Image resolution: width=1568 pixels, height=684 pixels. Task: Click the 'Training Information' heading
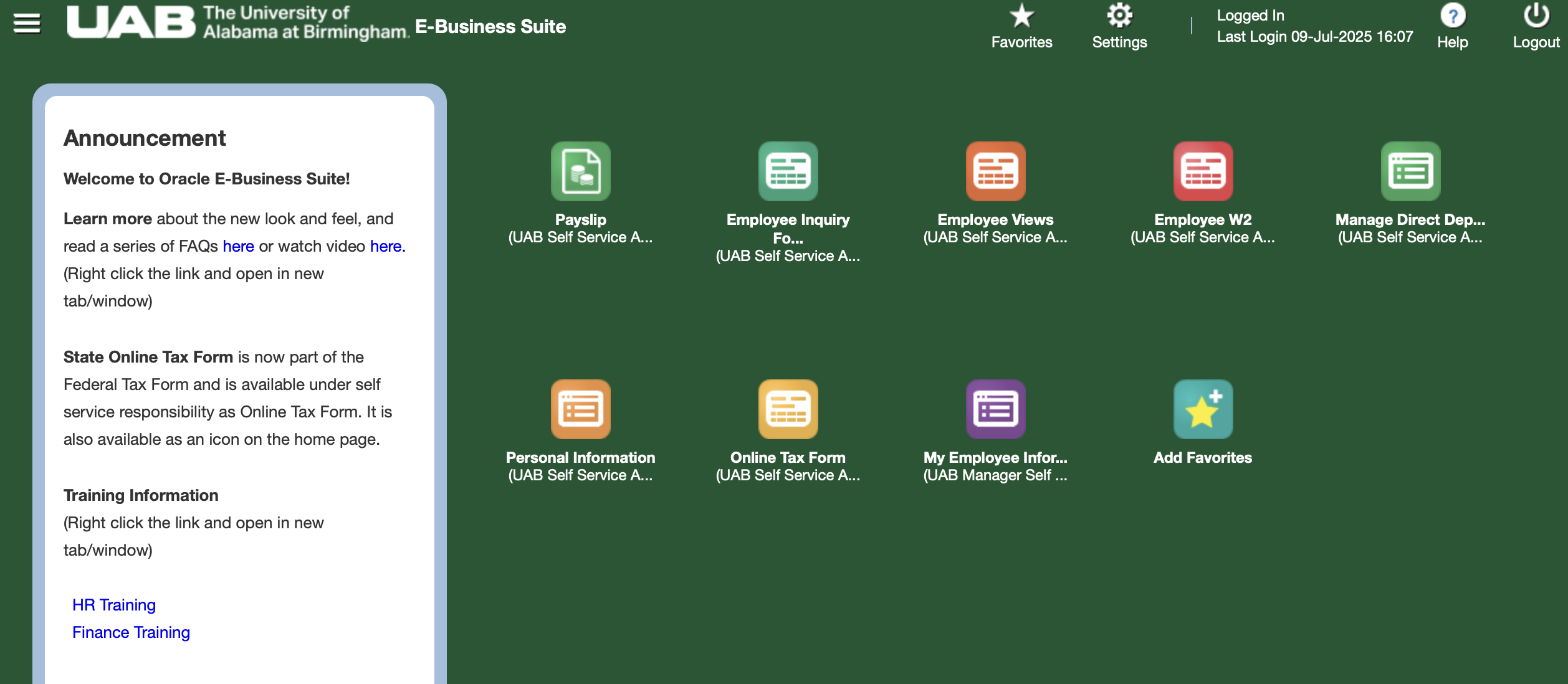pos(141,495)
